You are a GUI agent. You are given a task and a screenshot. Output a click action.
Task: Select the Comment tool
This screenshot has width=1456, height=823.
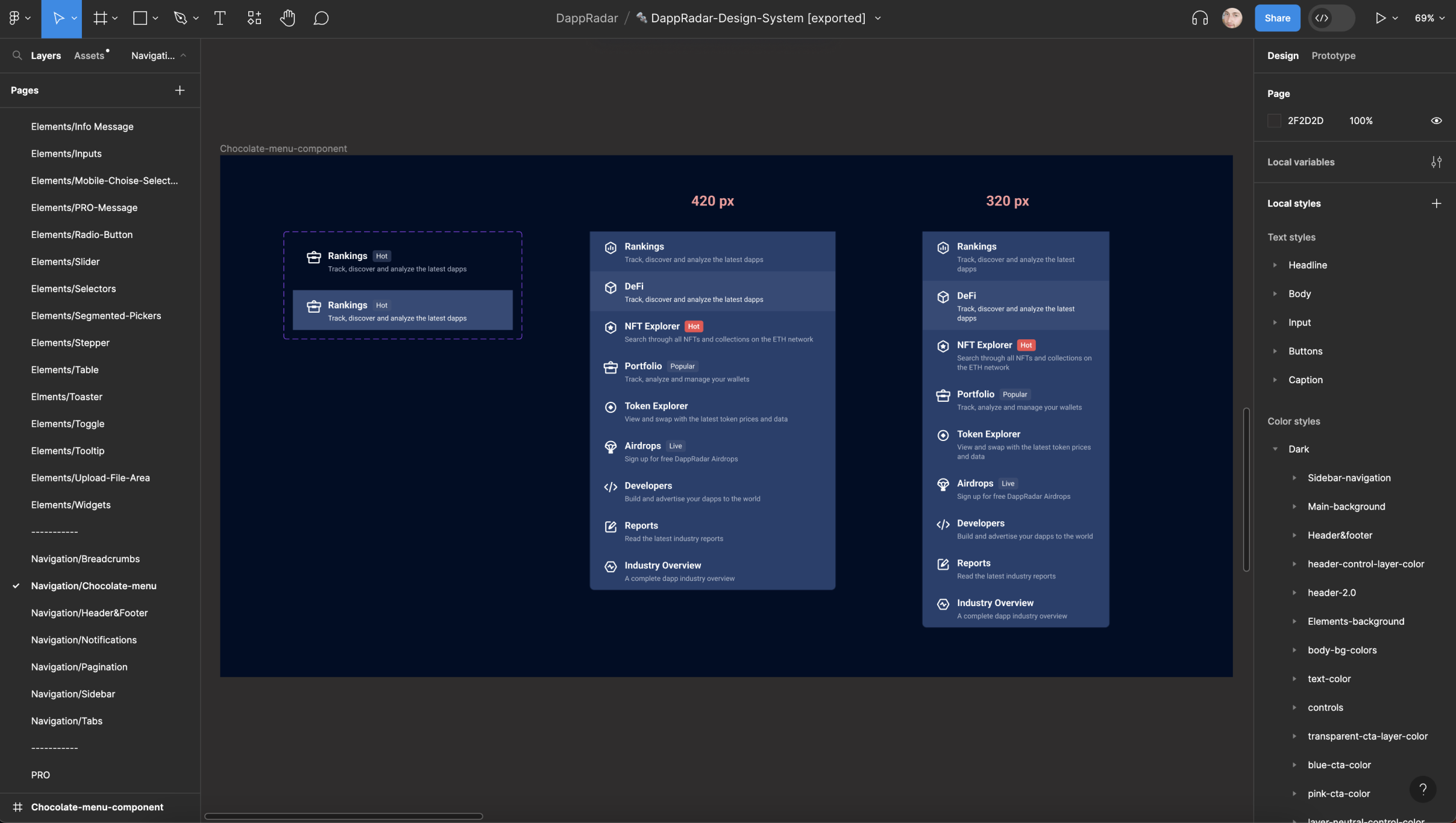(321, 18)
